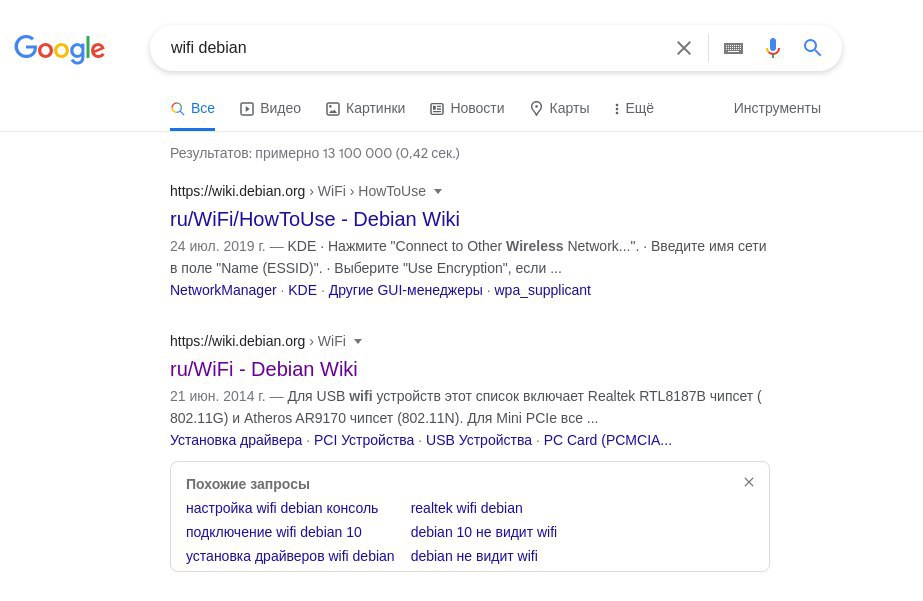The width and height of the screenshot is (923, 601).
Task: Expand dropdown arrow next to second result's WiFi URL
Action: pyautogui.click(x=357, y=341)
